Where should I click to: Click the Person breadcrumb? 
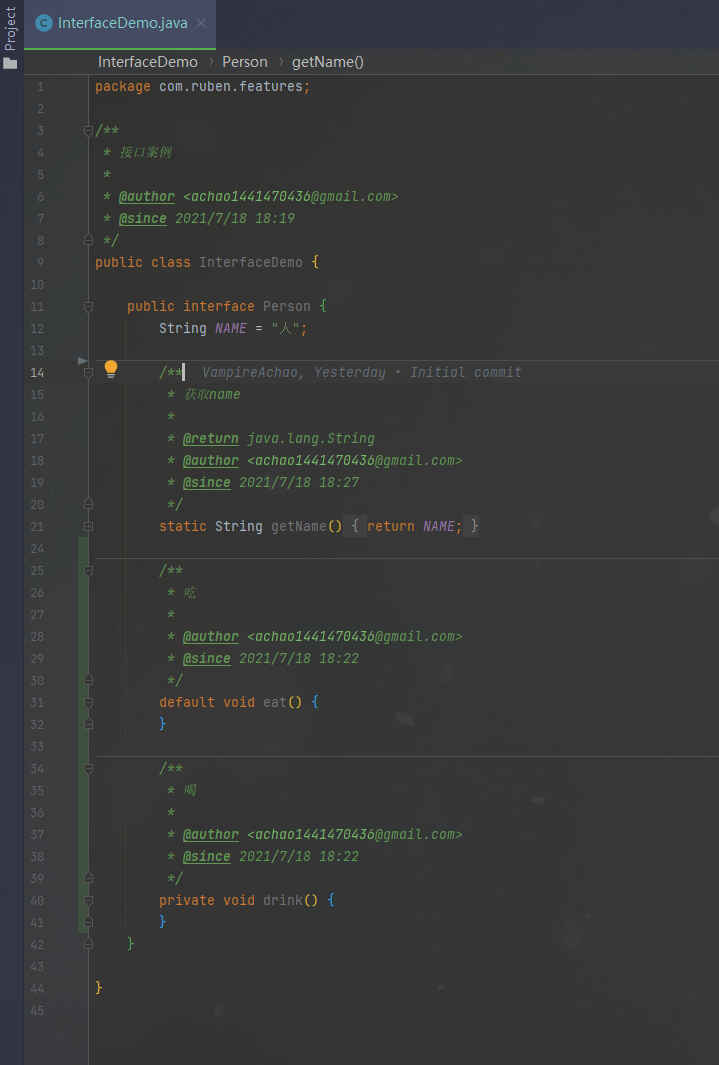tap(244, 62)
